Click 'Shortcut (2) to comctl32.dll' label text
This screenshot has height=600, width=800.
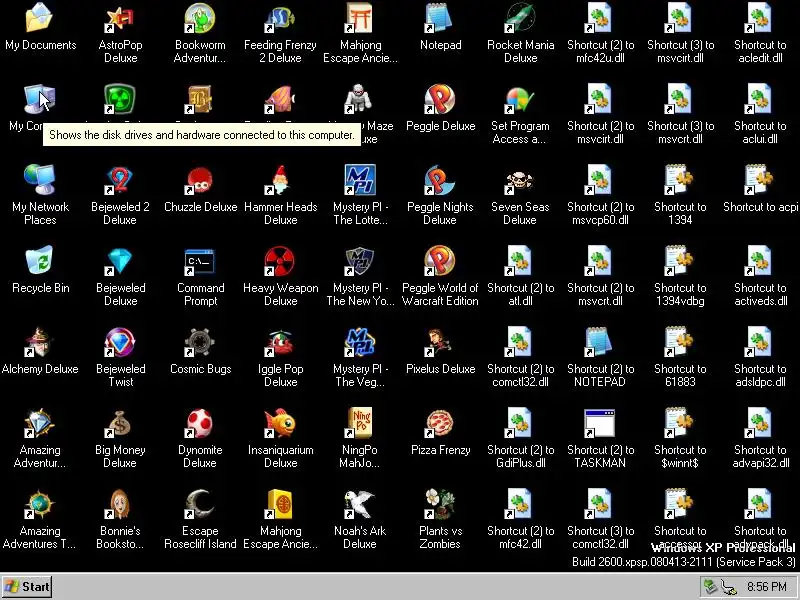point(520,376)
